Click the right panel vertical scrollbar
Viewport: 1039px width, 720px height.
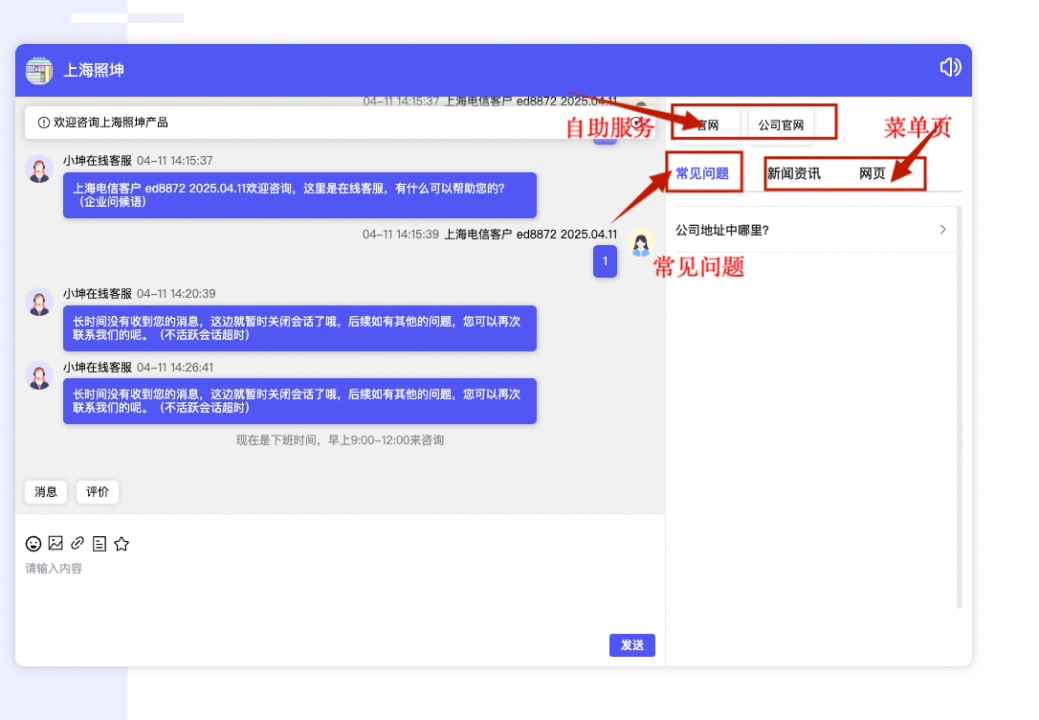959,407
